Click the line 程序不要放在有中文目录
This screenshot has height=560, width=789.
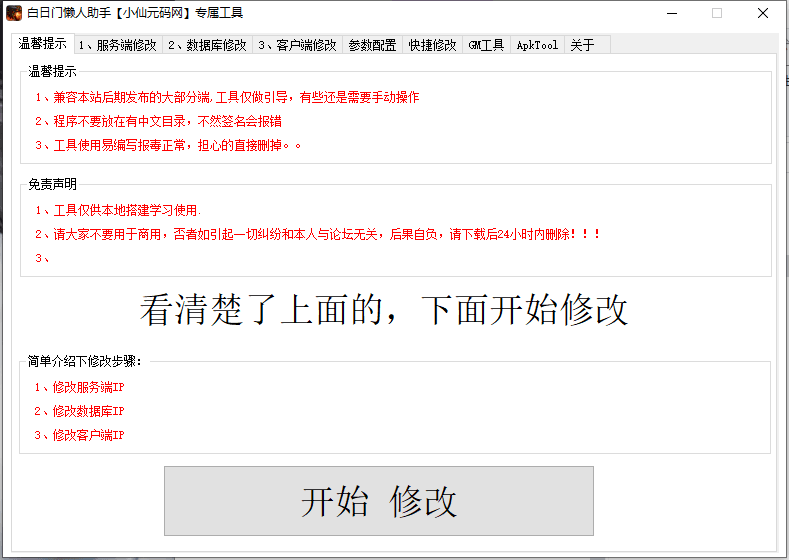click(158, 121)
